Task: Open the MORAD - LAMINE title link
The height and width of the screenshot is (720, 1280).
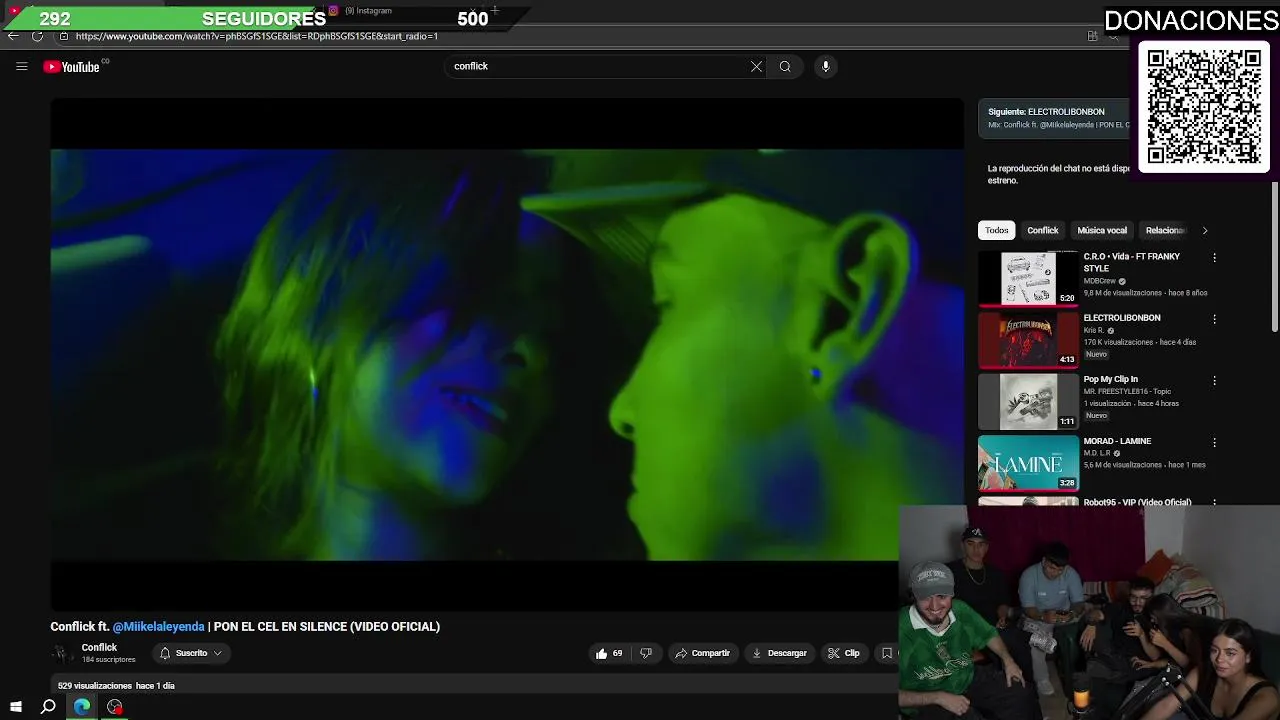Action: click(x=1117, y=441)
